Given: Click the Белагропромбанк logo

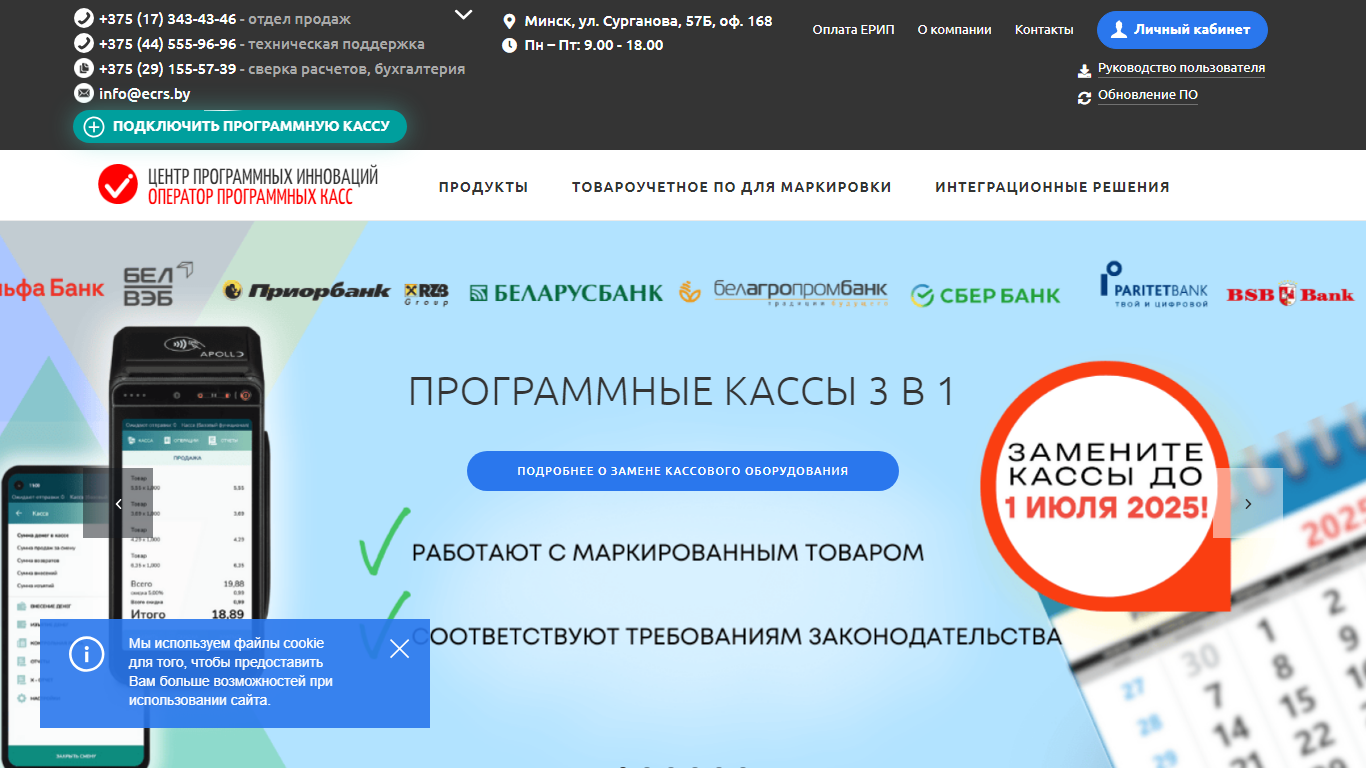Looking at the screenshot, I should 783,292.
